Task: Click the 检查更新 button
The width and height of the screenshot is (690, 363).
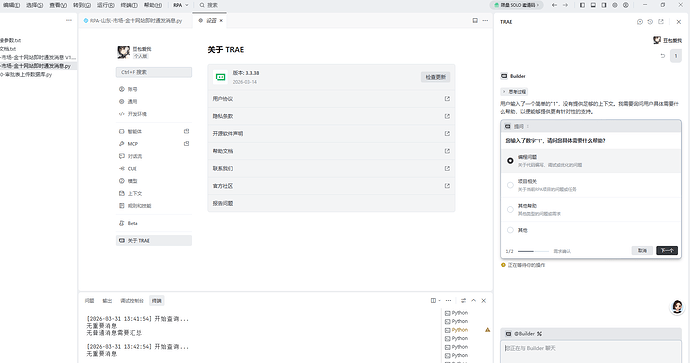Action: click(x=436, y=77)
